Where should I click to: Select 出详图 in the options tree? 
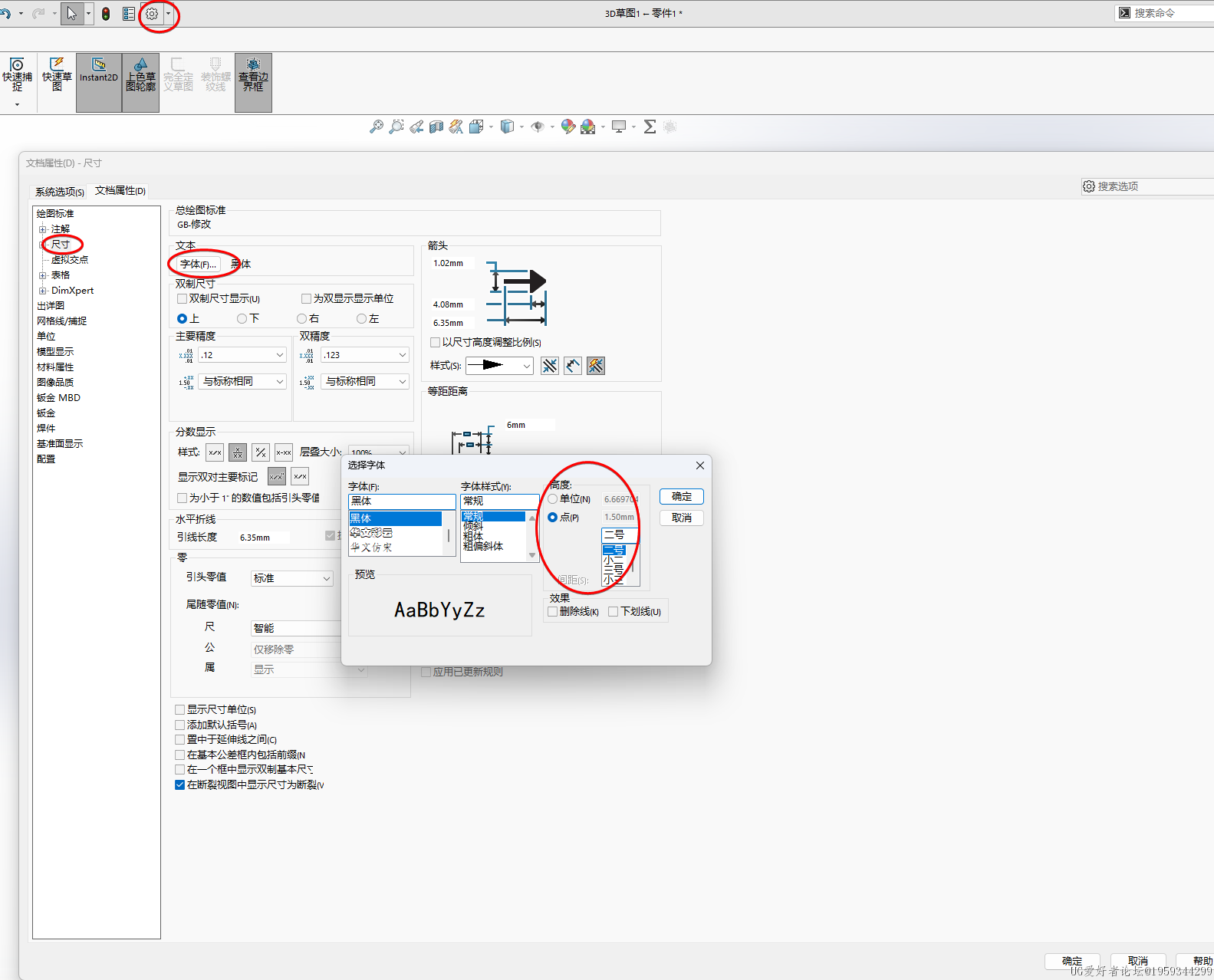[51, 306]
